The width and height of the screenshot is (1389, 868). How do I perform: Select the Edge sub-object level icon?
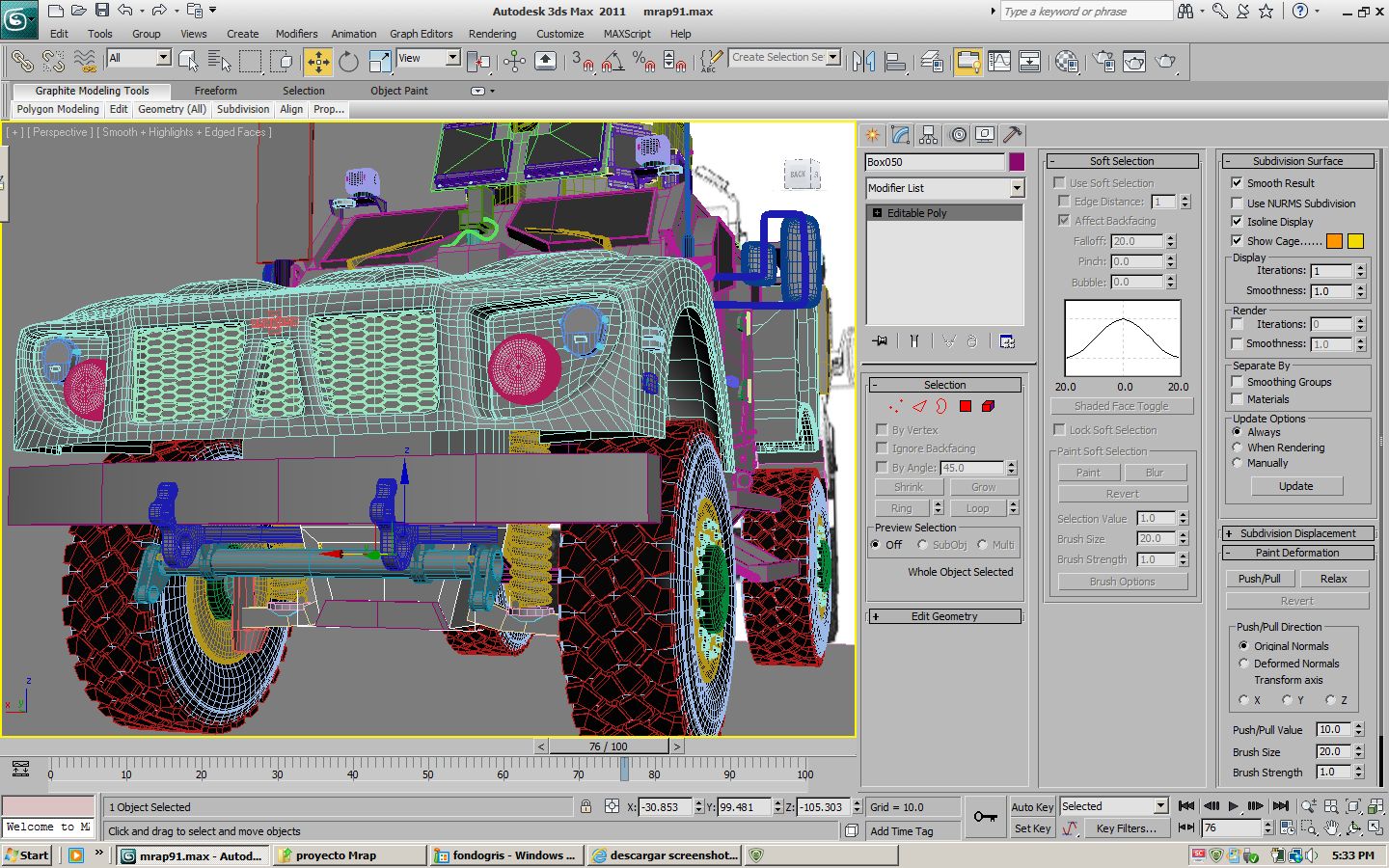point(919,406)
